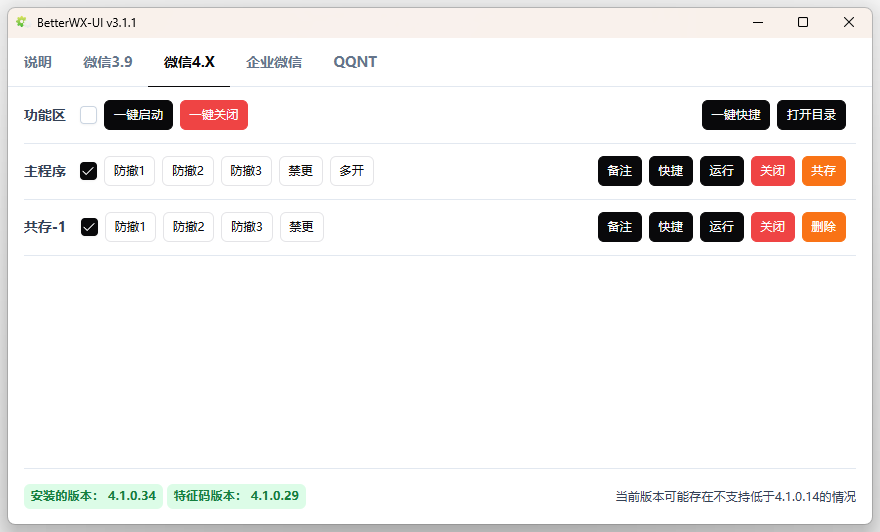Maximize the BetterWX-UI window
880x532 pixels.
[x=803, y=22]
